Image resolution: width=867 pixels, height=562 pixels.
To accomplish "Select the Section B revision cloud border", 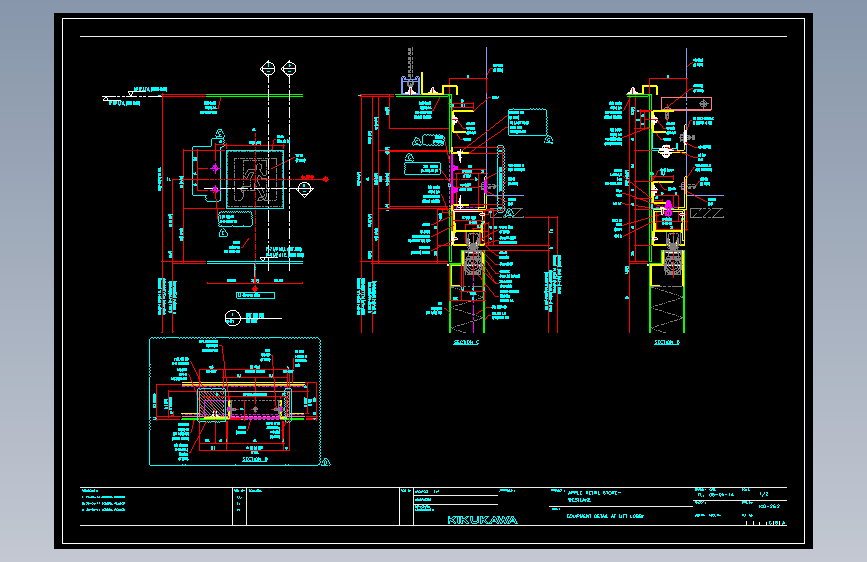I will [235, 402].
